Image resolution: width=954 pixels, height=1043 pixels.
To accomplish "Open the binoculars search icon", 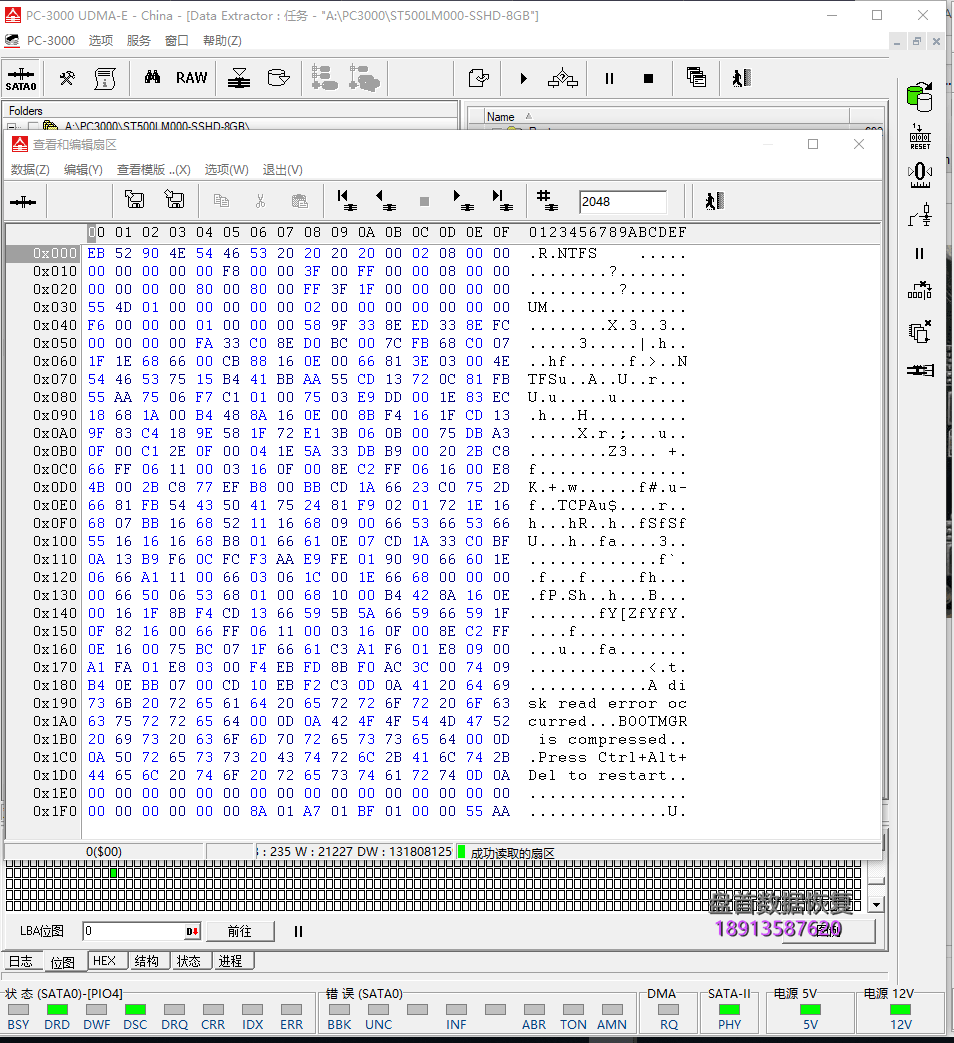I will 152,77.
